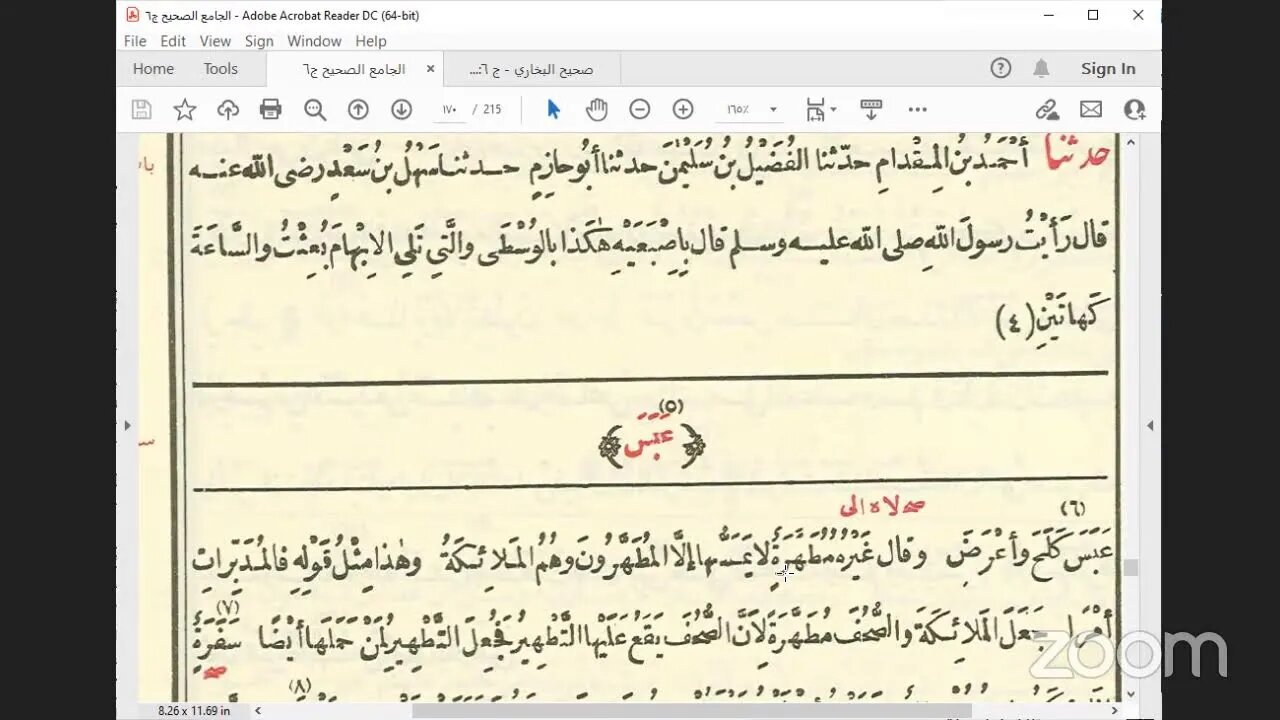Click the Sign In button
Viewport: 1280px width, 720px height.
coord(1108,69)
